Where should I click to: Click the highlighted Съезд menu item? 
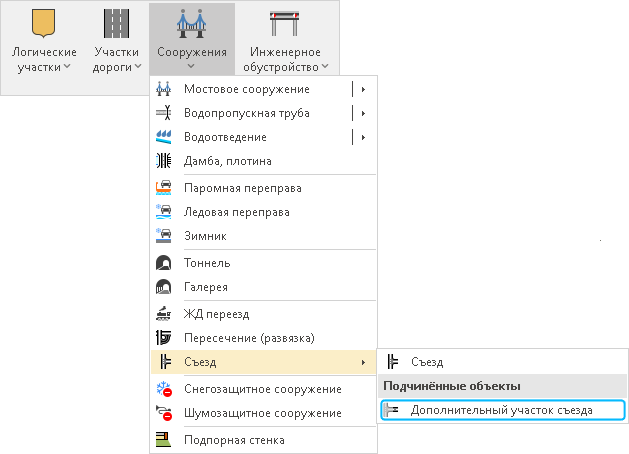(264, 362)
